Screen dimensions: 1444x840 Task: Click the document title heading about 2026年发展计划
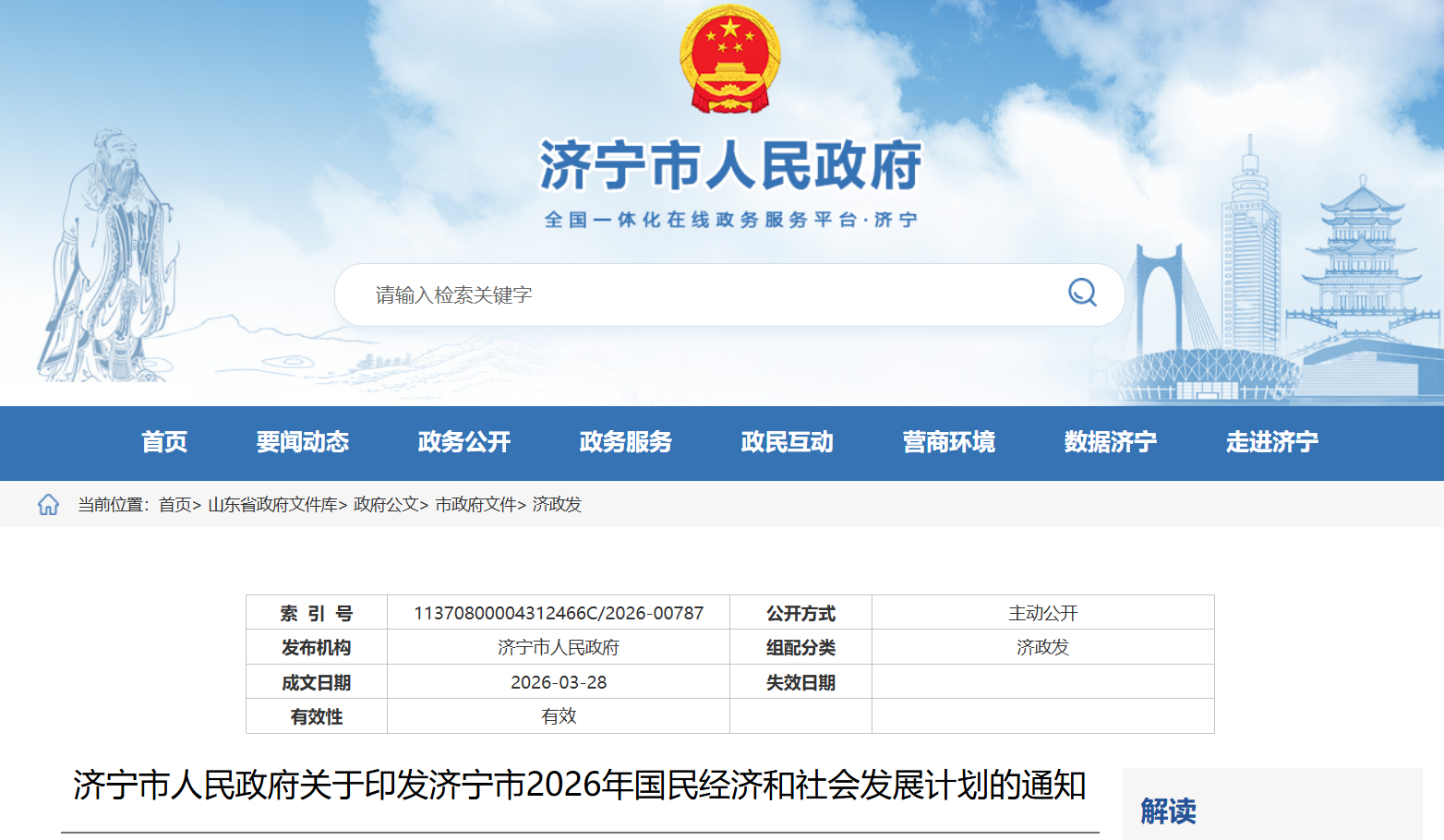[580, 786]
